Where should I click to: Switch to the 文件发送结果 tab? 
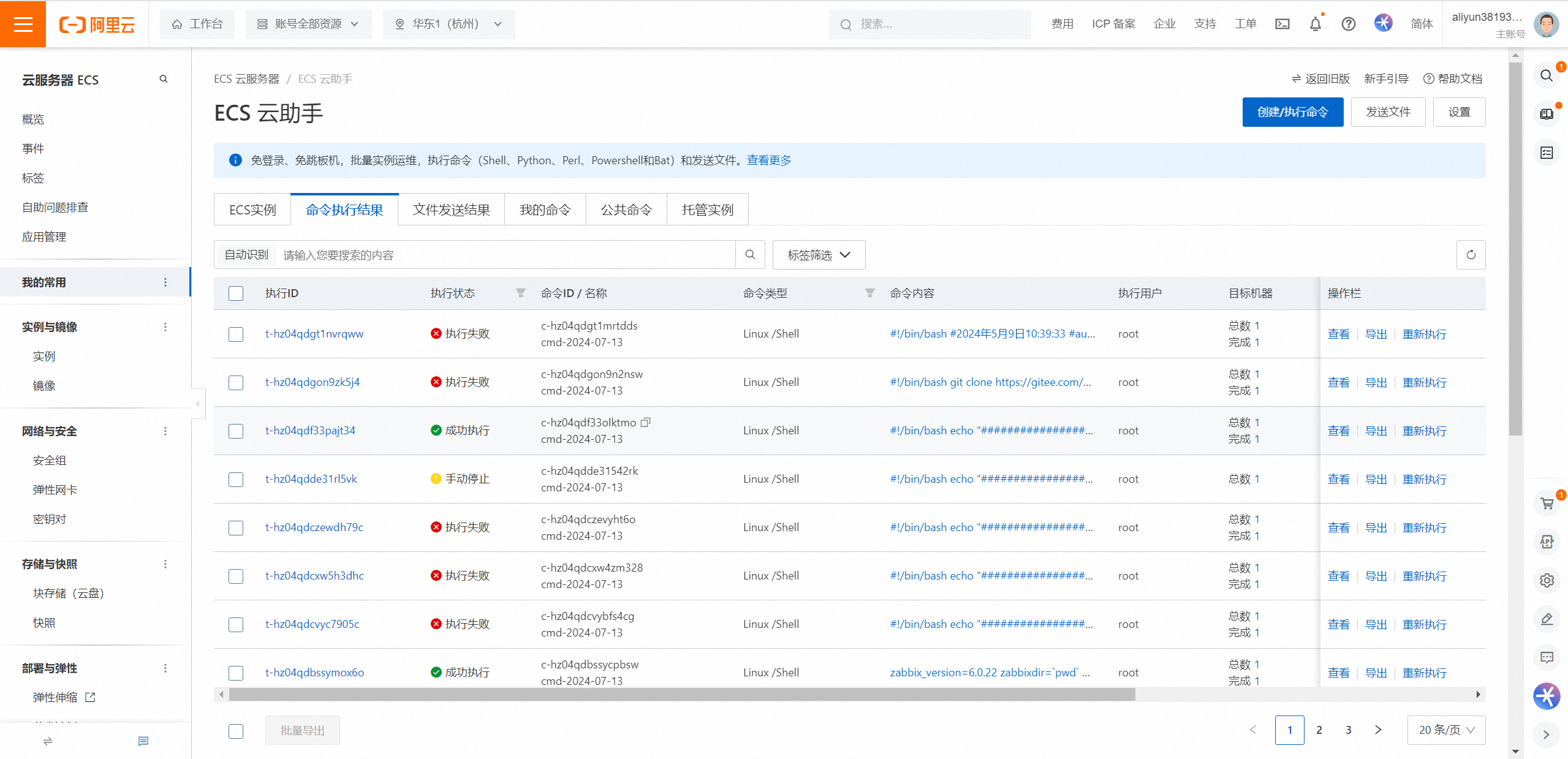(451, 210)
